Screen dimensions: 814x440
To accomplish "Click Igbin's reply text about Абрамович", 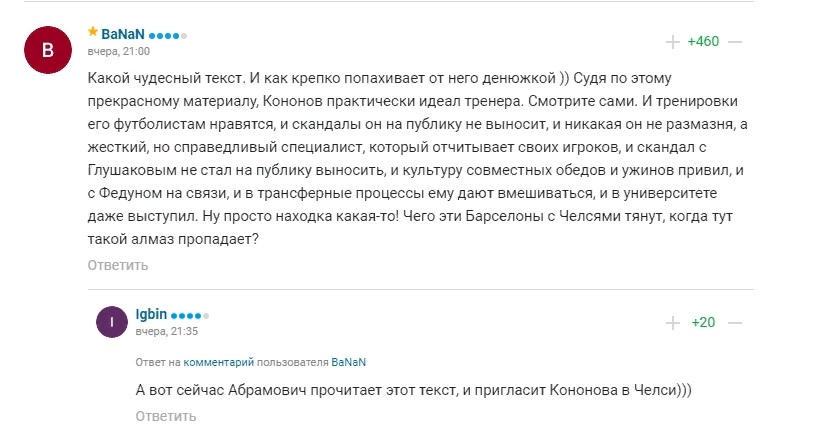I will 413,390.
